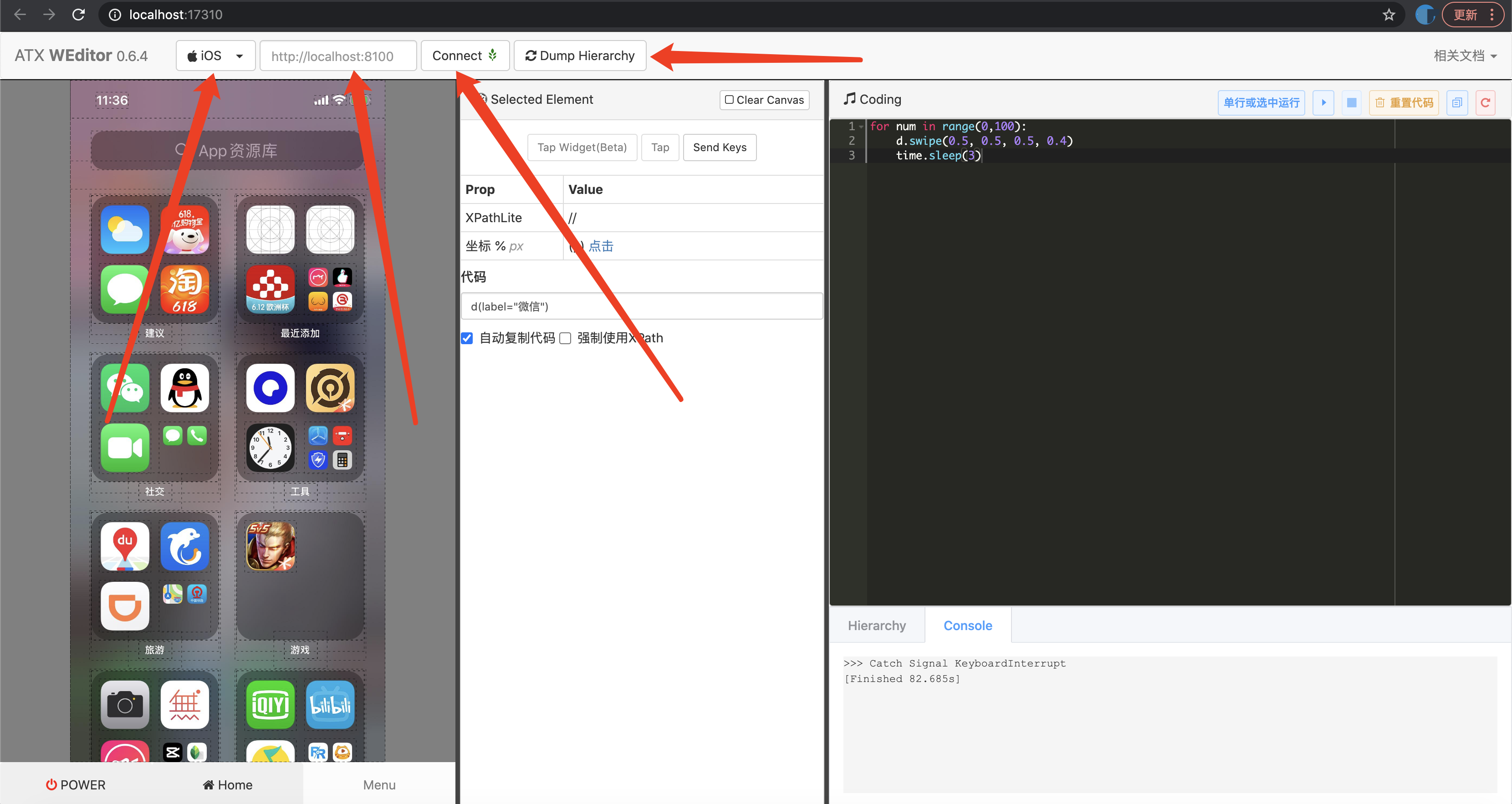Click the run code play icon
Viewport: 1512px width, 804px height.
coord(1323,103)
